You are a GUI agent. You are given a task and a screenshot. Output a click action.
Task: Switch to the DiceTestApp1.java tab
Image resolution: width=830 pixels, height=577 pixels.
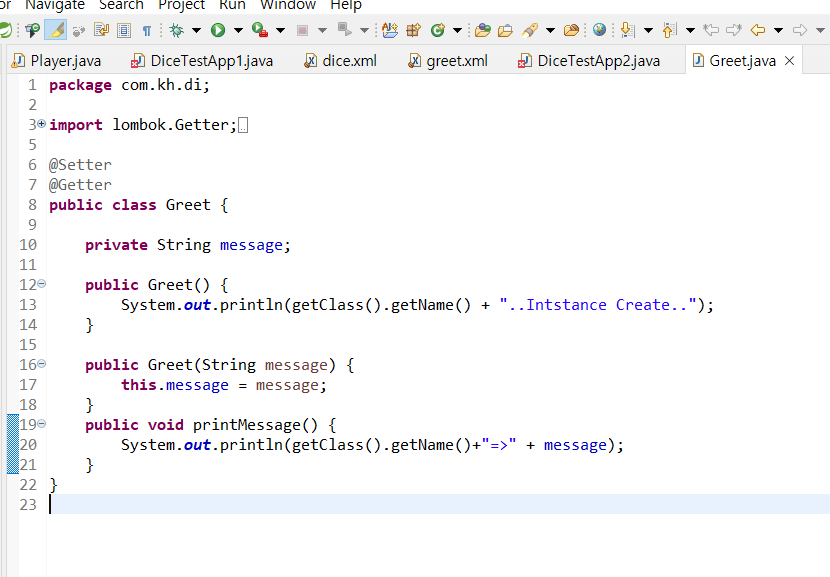pyautogui.click(x=202, y=61)
